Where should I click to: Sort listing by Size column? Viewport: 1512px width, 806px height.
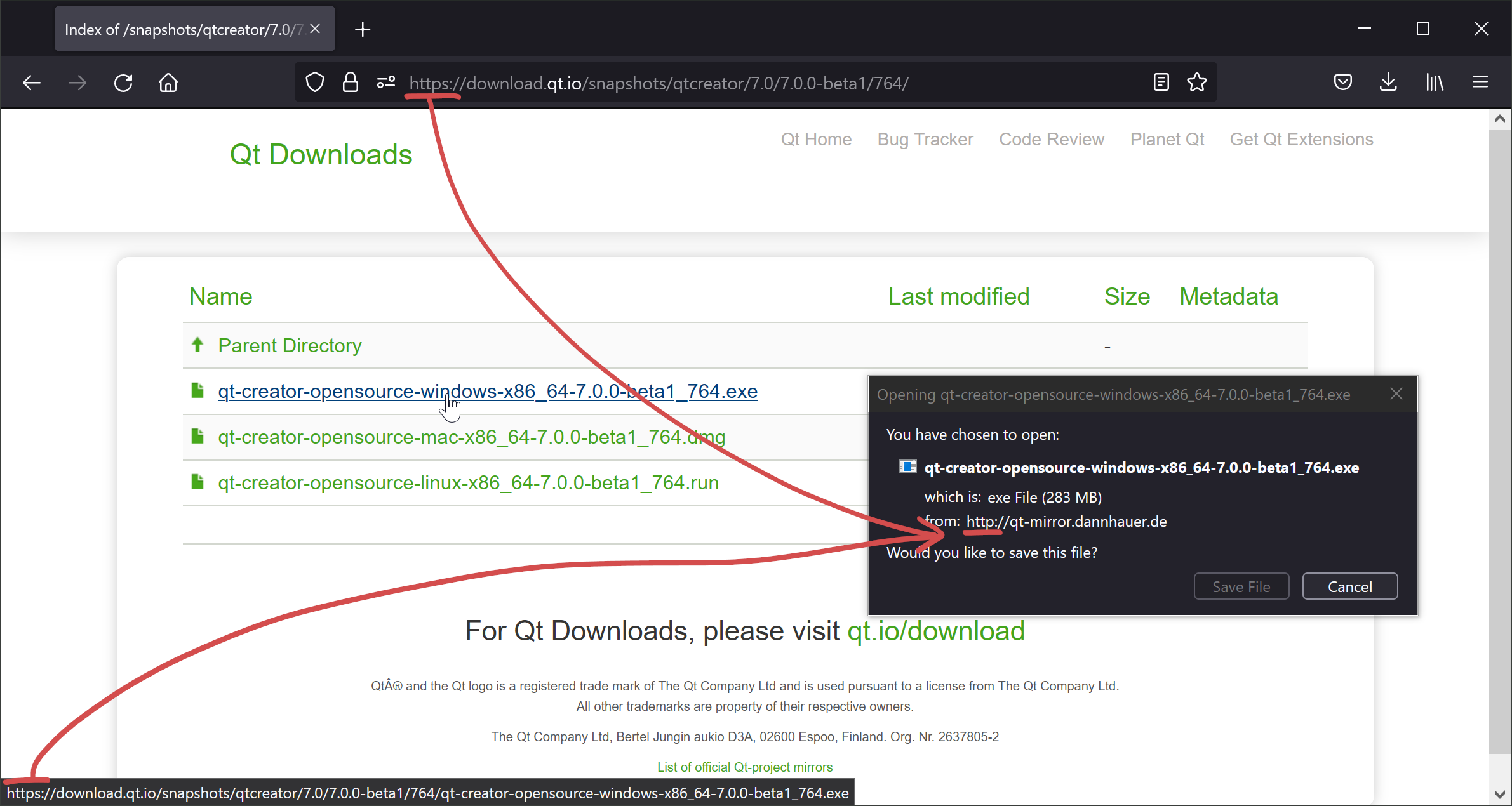click(1127, 296)
